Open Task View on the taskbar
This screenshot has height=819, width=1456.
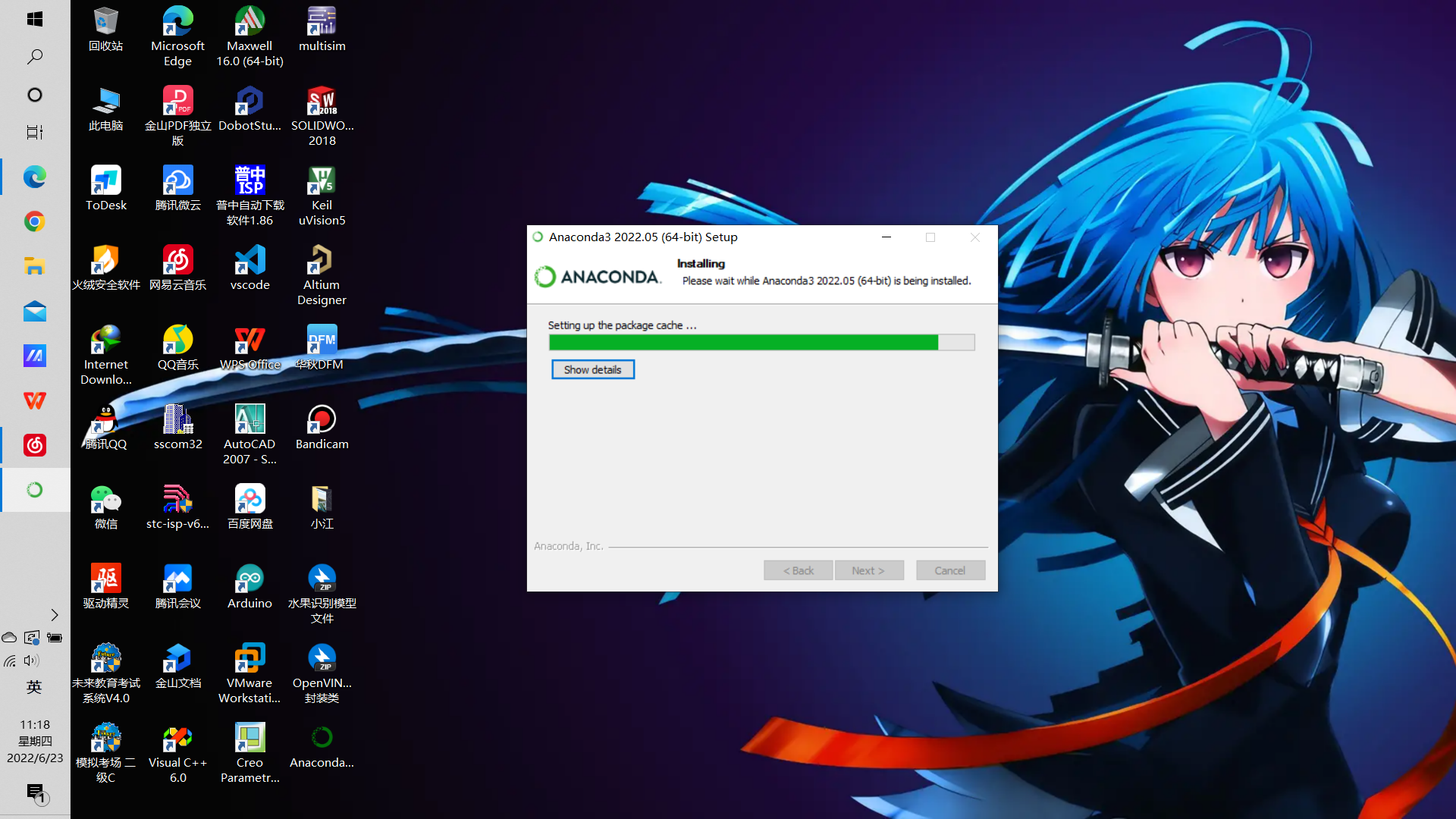[x=35, y=133]
